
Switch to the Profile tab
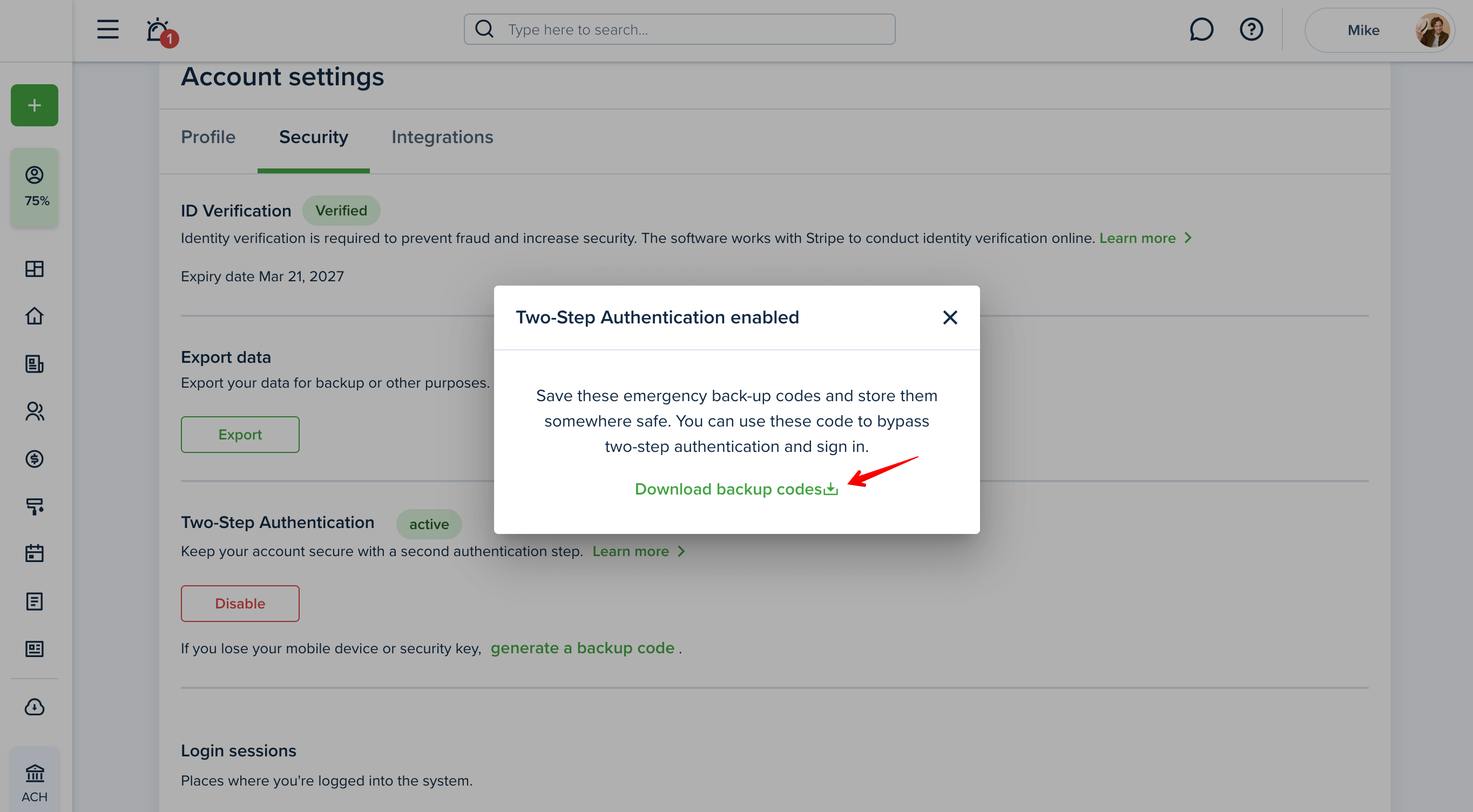(x=208, y=137)
